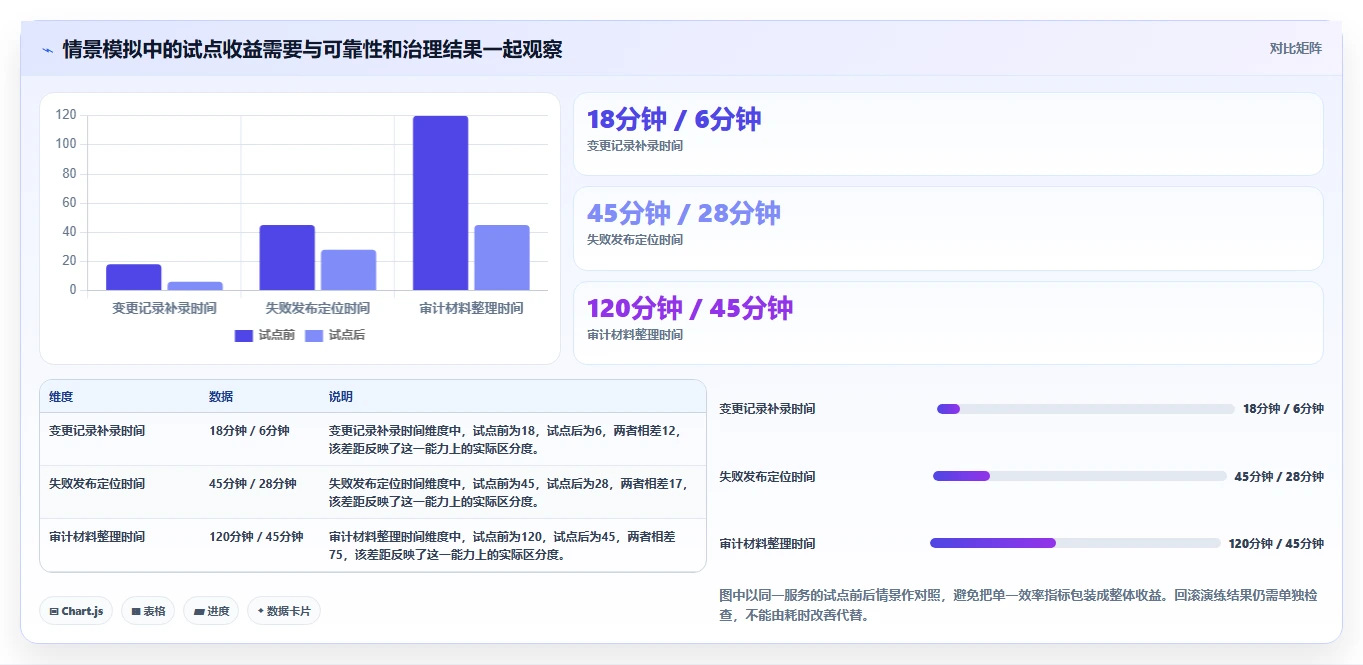
Task: Click the 试点后 bar for 变更记录补录时间
Action: click(x=195, y=286)
